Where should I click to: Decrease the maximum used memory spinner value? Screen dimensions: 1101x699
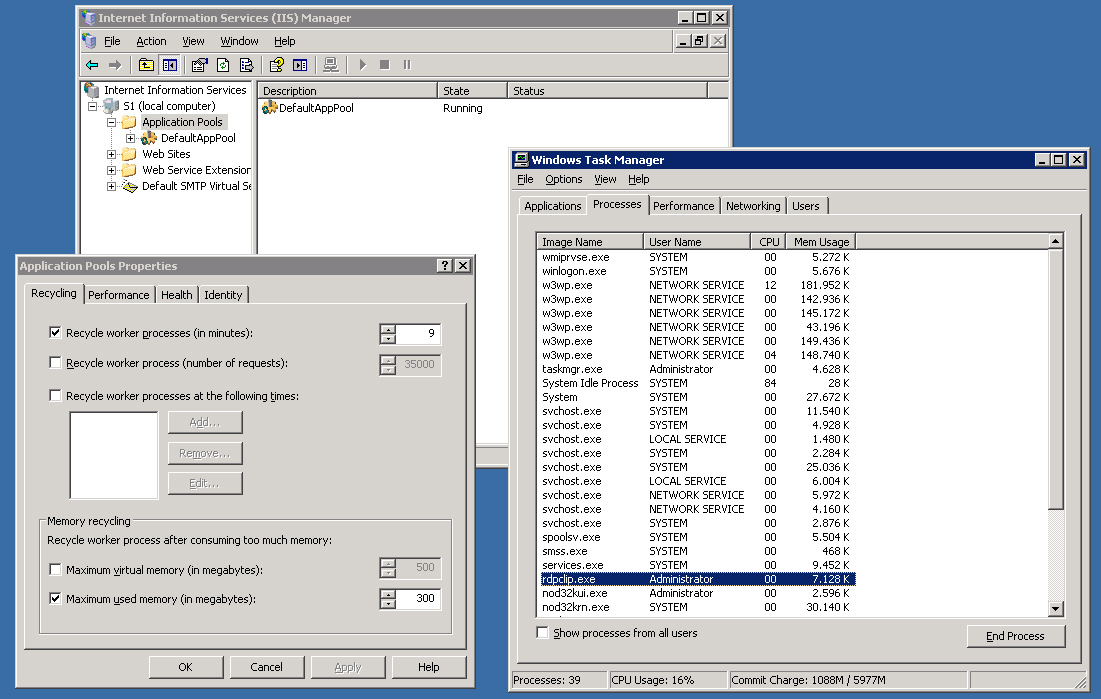point(388,603)
